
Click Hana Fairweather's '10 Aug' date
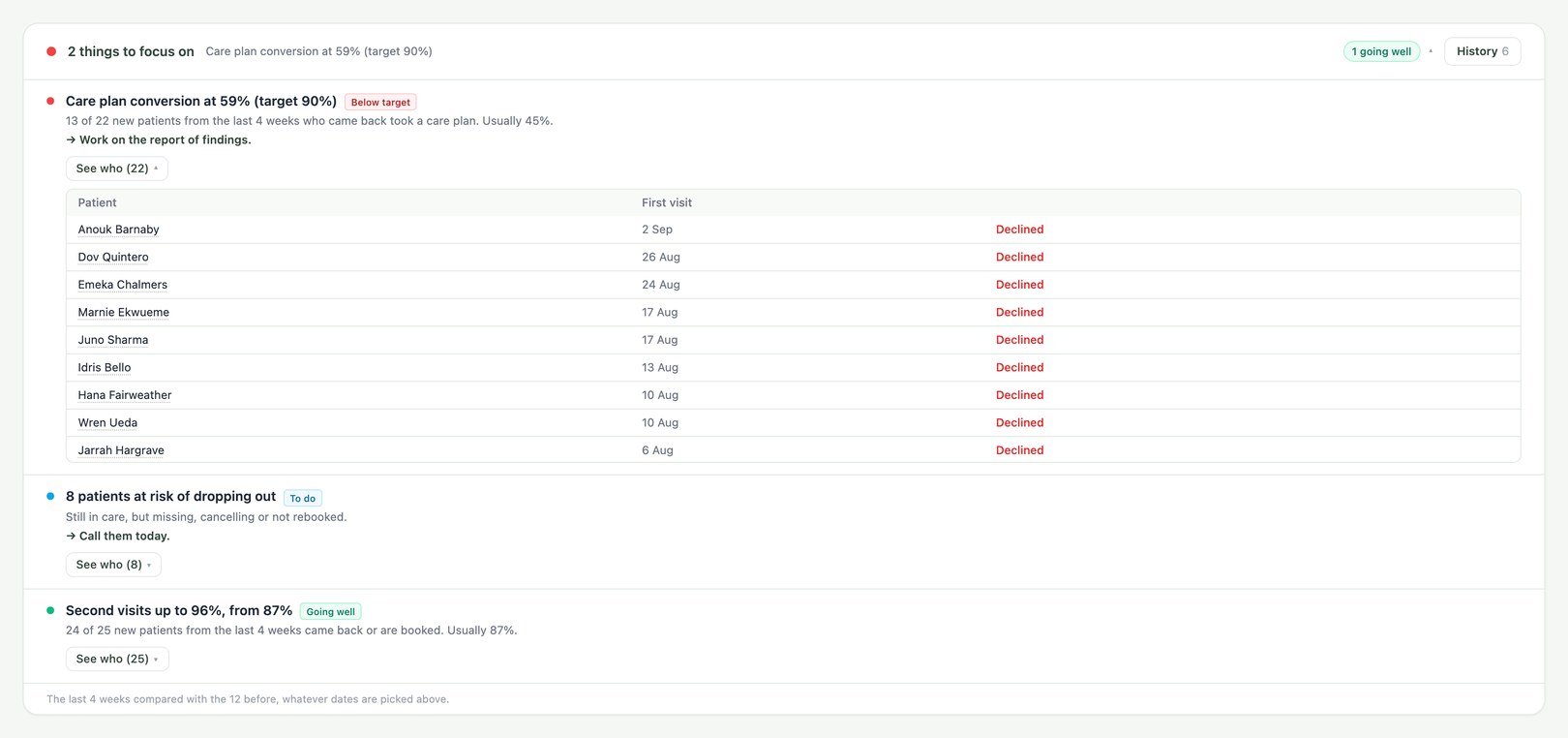660,395
